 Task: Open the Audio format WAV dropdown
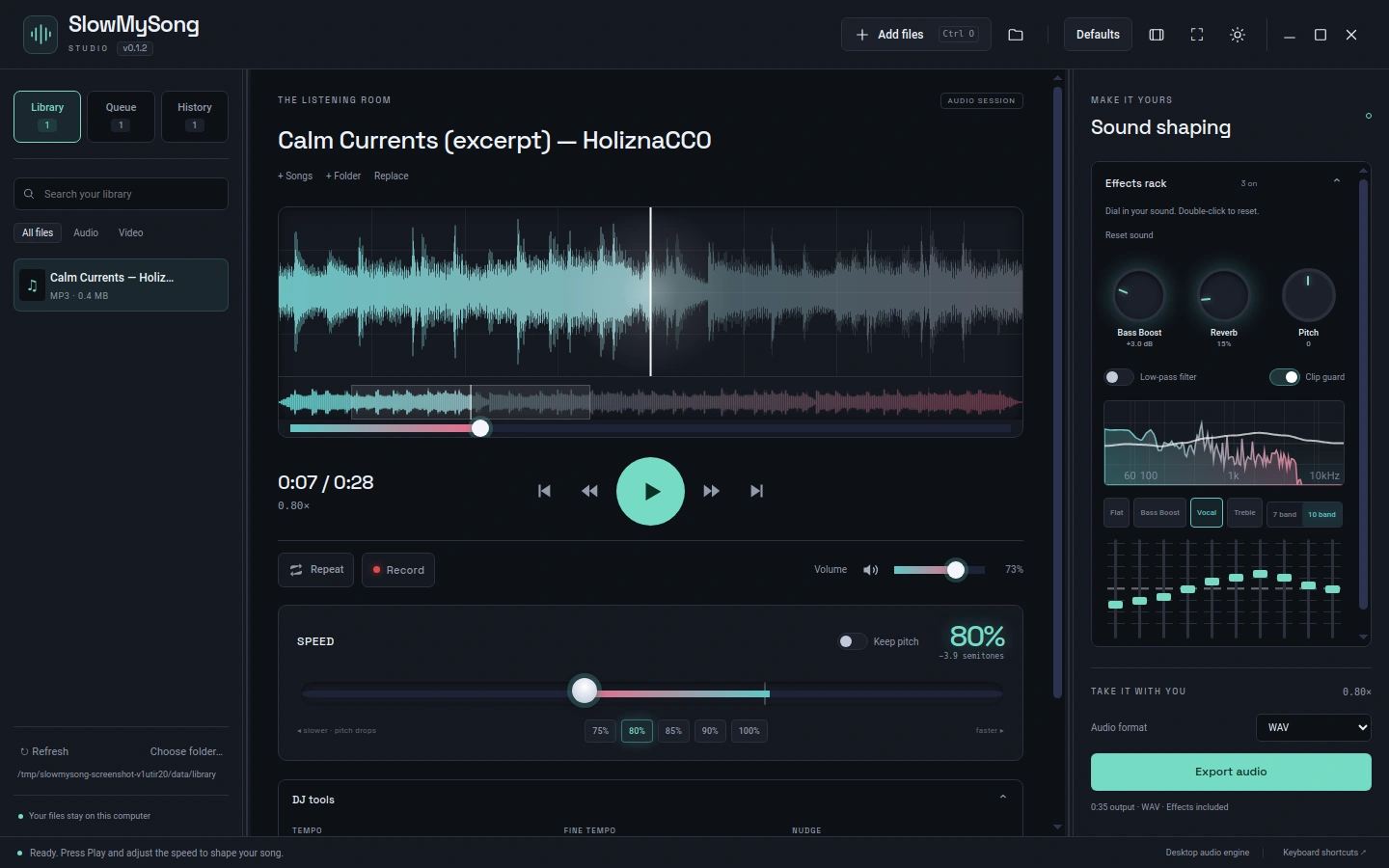point(1314,727)
